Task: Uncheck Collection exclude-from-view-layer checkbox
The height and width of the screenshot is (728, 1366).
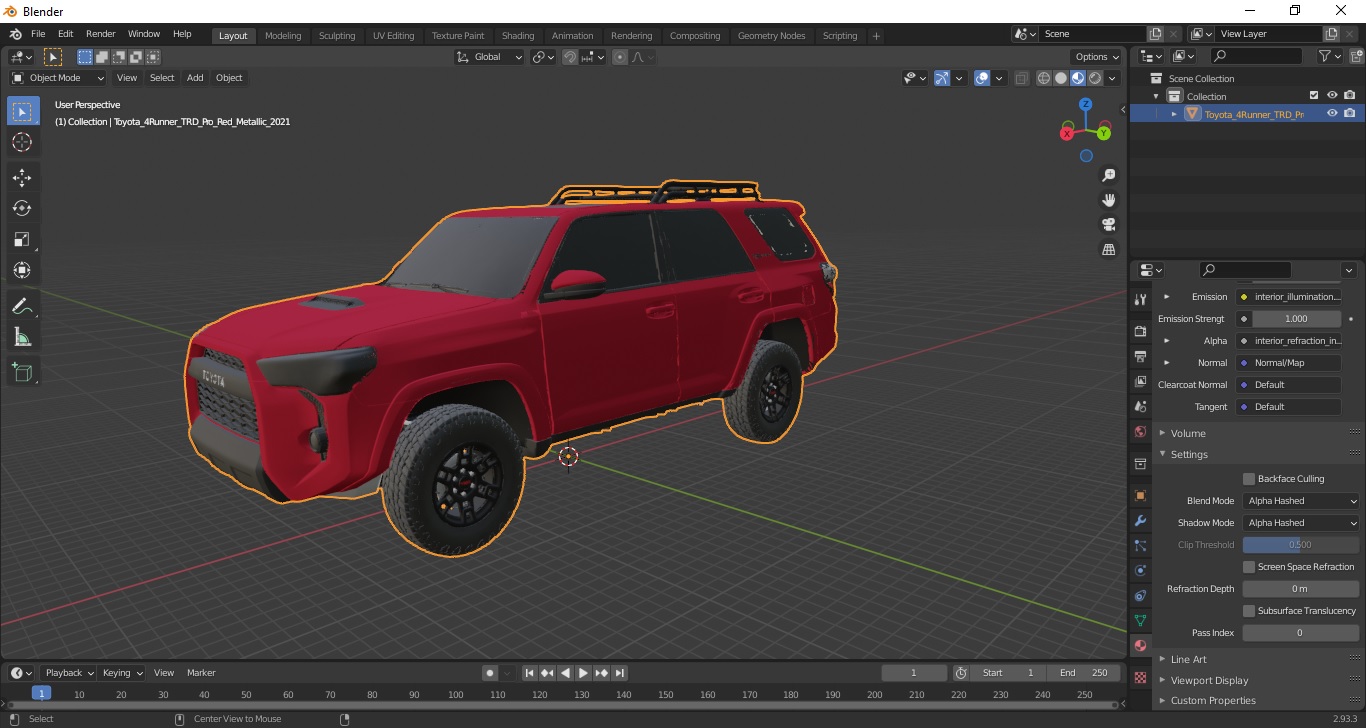Action: tap(1314, 96)
